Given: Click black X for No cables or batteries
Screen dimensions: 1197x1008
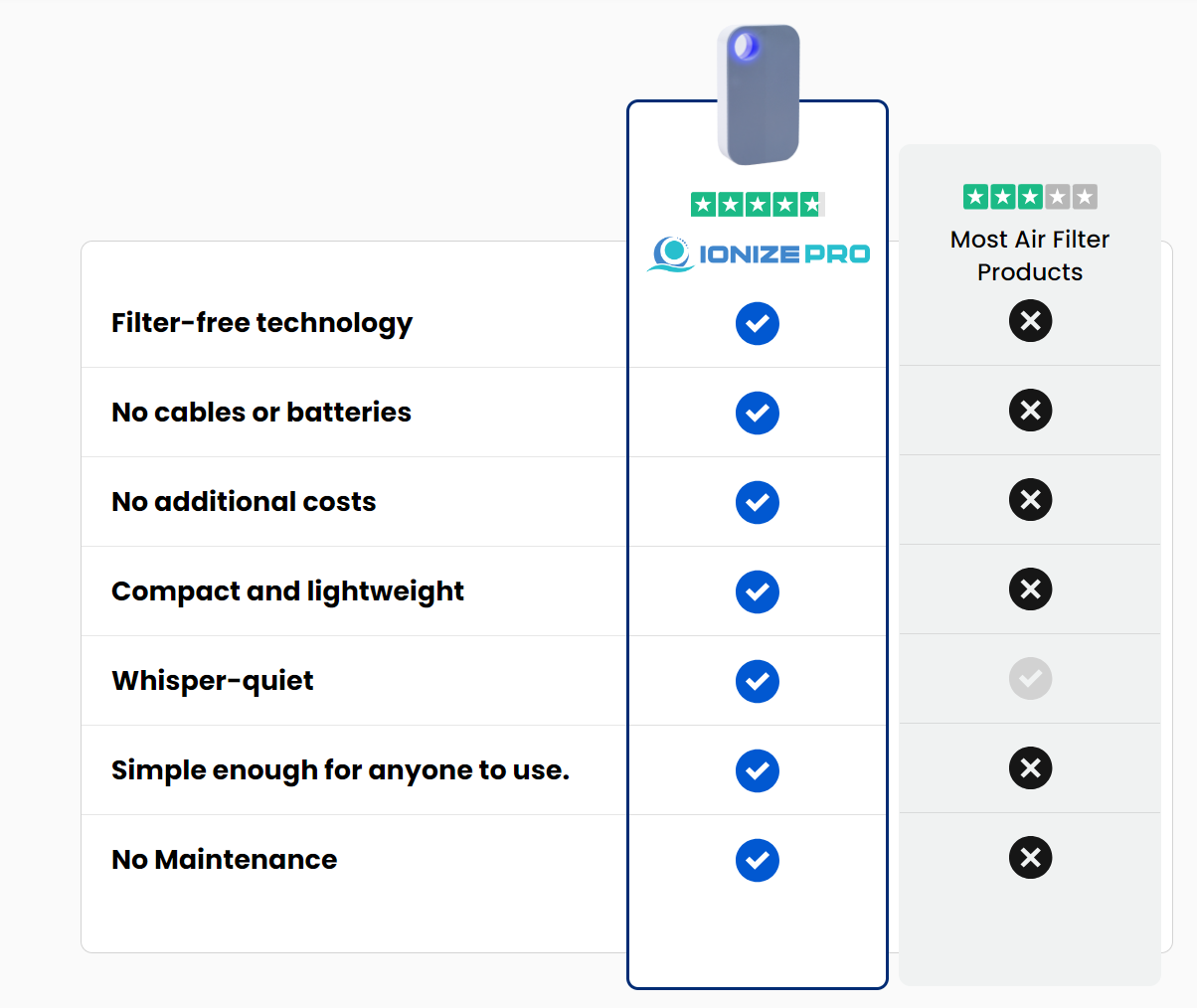Looking at the screenshot, I should (1031, 411).
